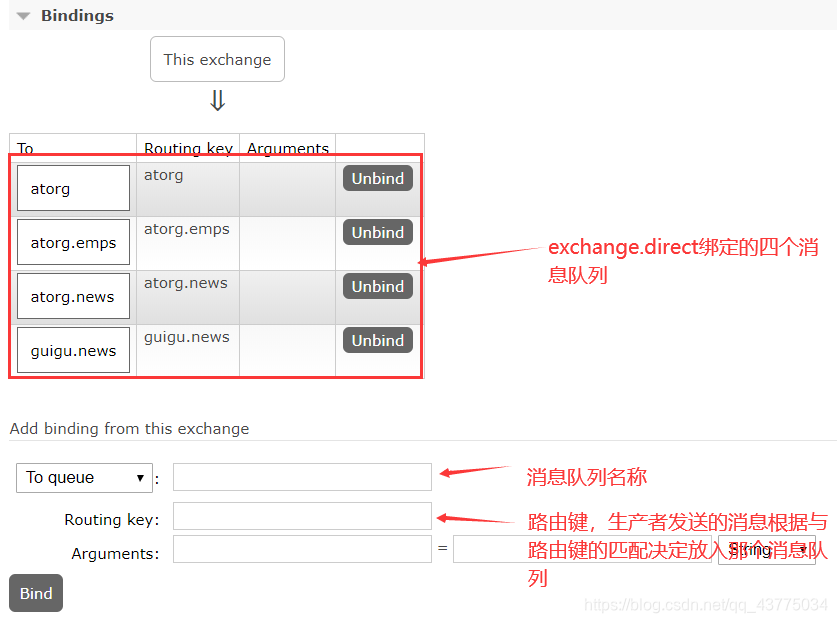
Task: Click the Routing key column header
Action: [x=188, y=148]
